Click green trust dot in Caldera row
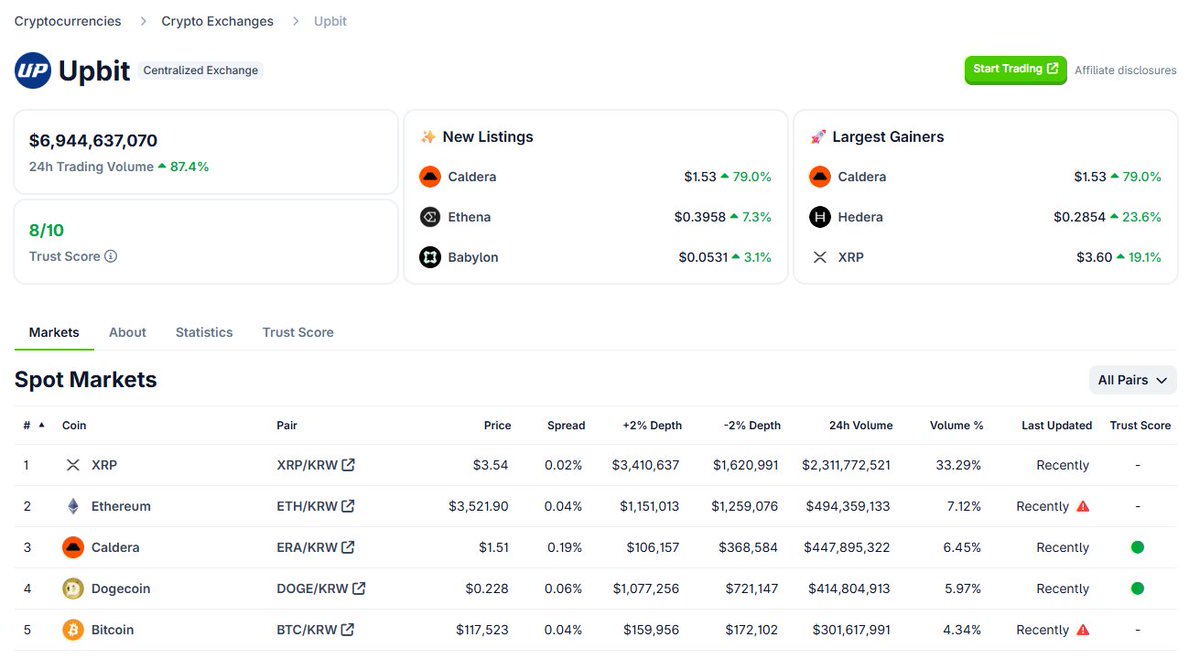Viewport: 1200px width, 659px height. coord(1137,547)
